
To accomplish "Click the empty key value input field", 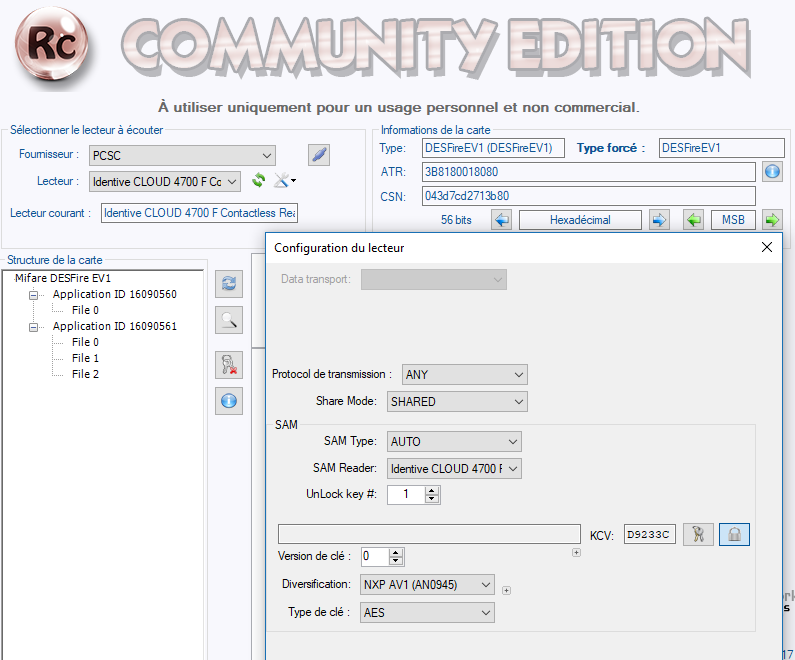I will click(x=429, y=534).
